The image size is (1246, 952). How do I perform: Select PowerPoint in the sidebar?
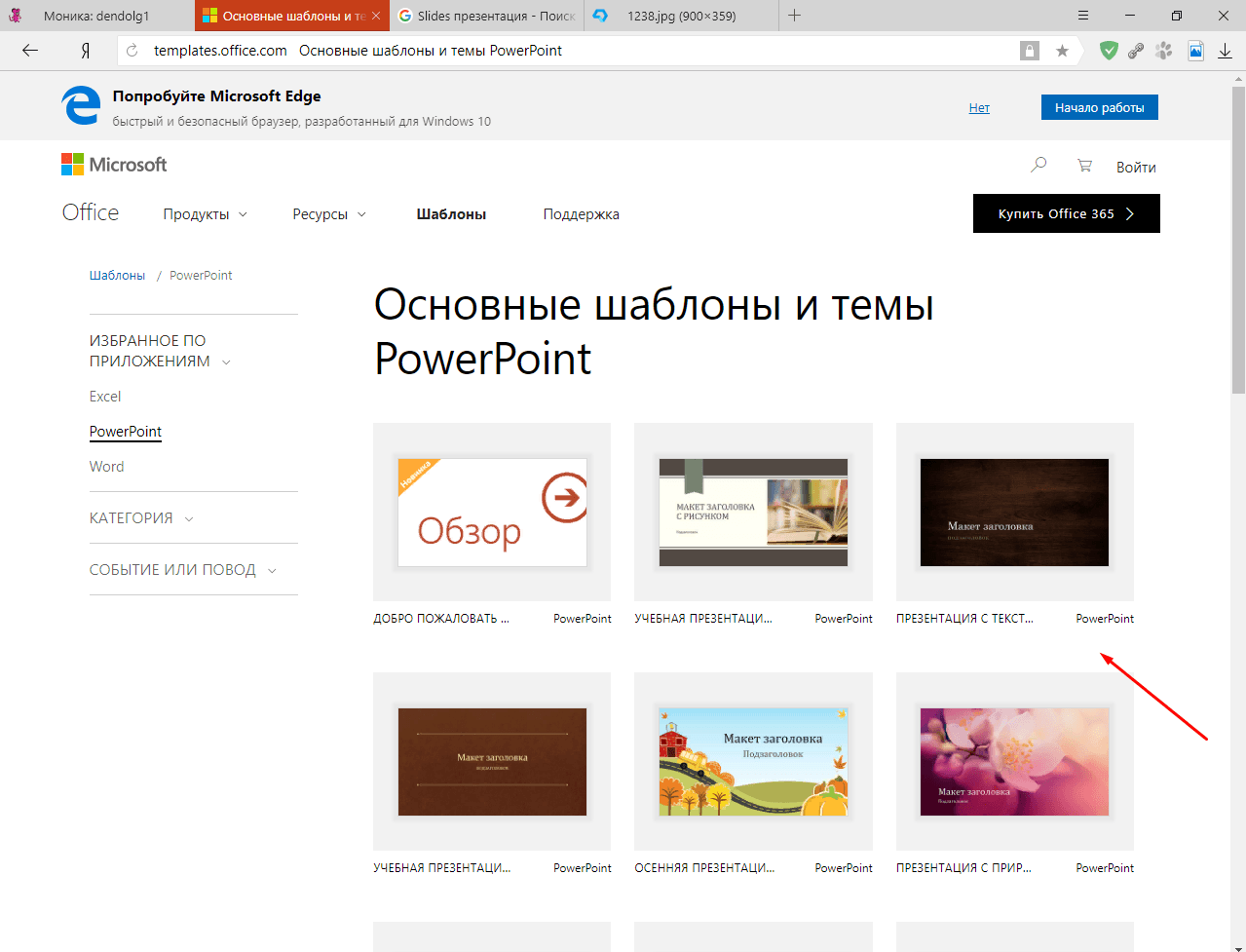[x=126, y=432]
